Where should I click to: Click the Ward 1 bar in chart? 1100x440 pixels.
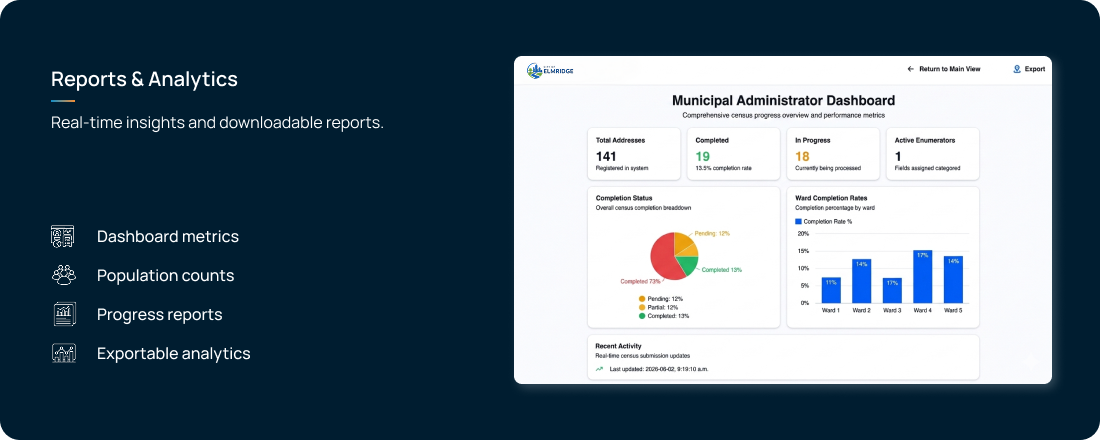click(831, 290)
